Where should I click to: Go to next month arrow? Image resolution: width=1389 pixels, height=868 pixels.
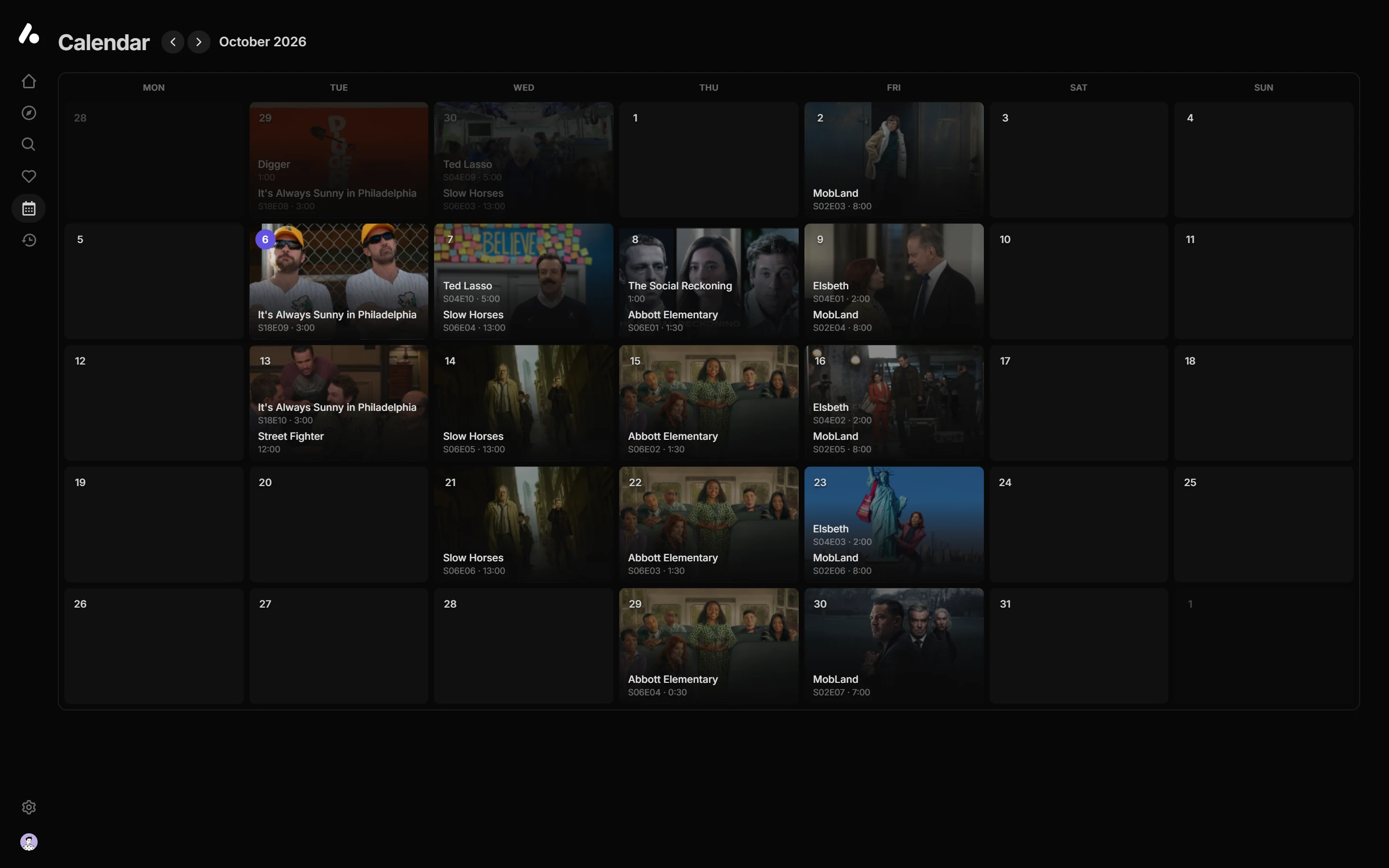(199, 42)
